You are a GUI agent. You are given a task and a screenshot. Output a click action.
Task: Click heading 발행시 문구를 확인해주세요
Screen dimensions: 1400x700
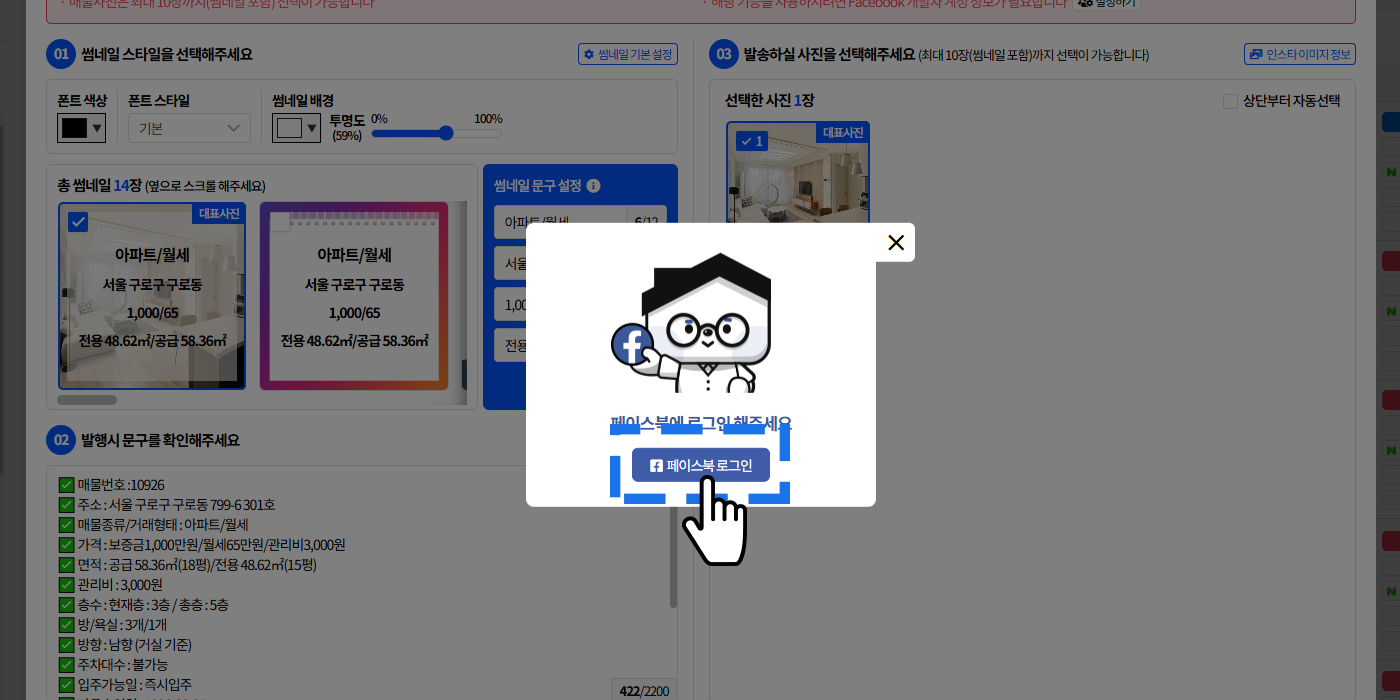click(160, 440)
